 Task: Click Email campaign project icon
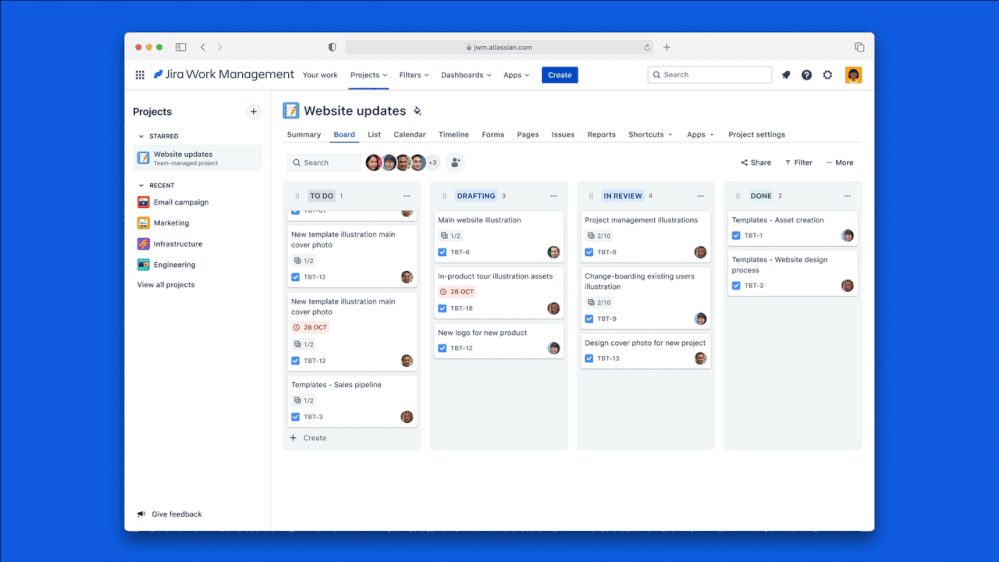(x=143, y=203)
